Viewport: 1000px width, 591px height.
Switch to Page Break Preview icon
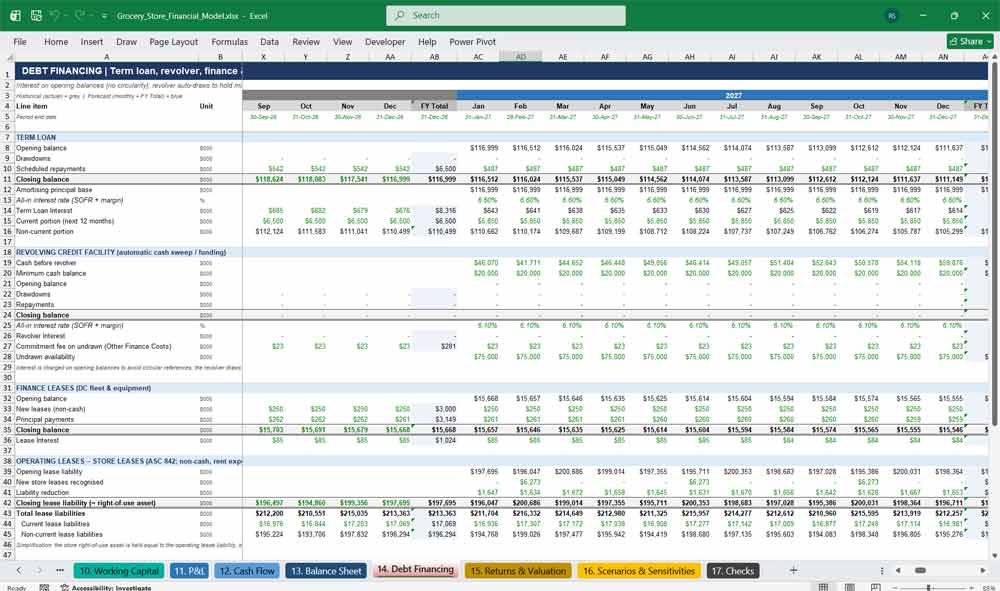876,587
